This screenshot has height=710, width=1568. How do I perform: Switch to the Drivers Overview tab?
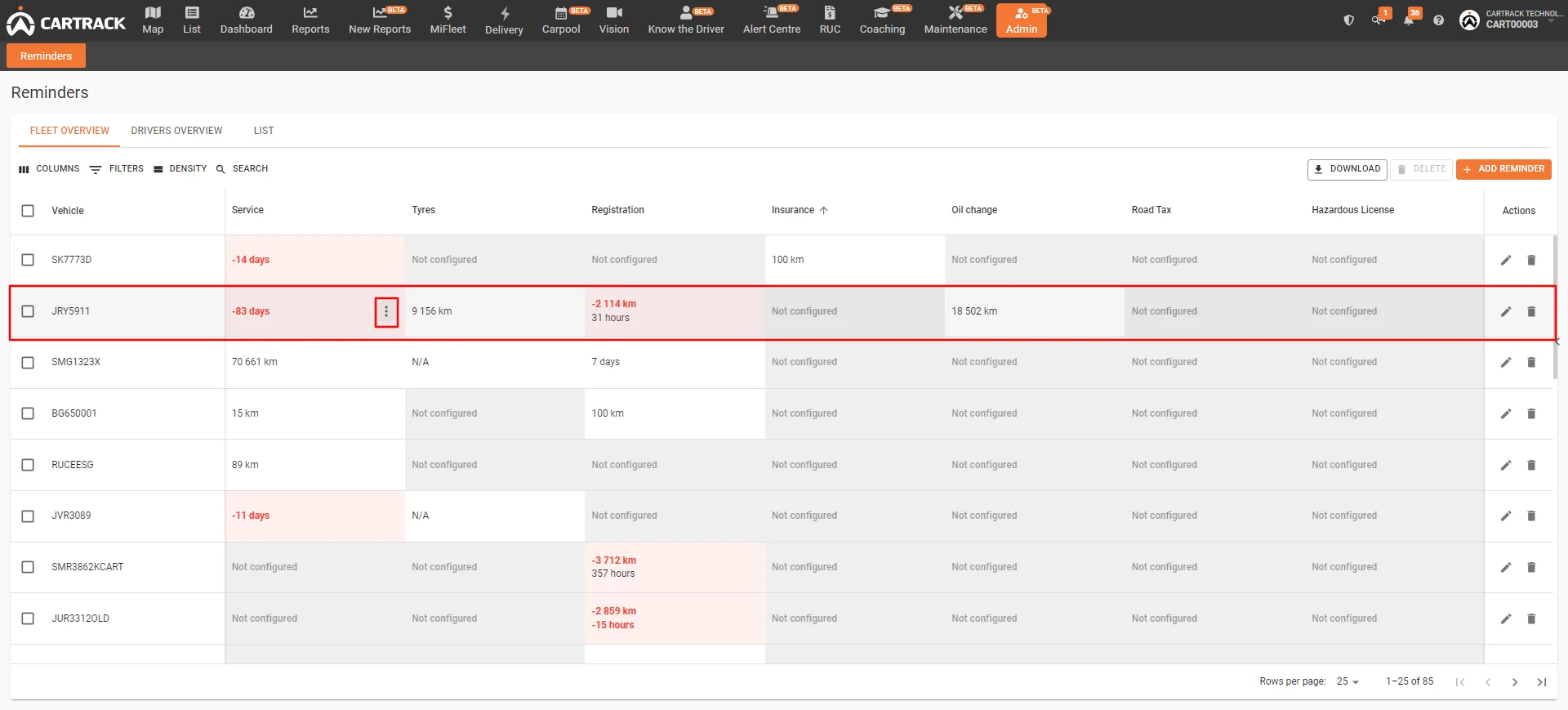click(x=176, y=131)
